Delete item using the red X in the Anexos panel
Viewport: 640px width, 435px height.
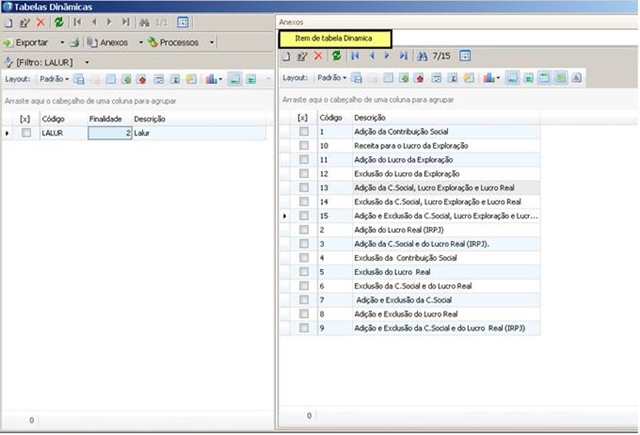318,56
